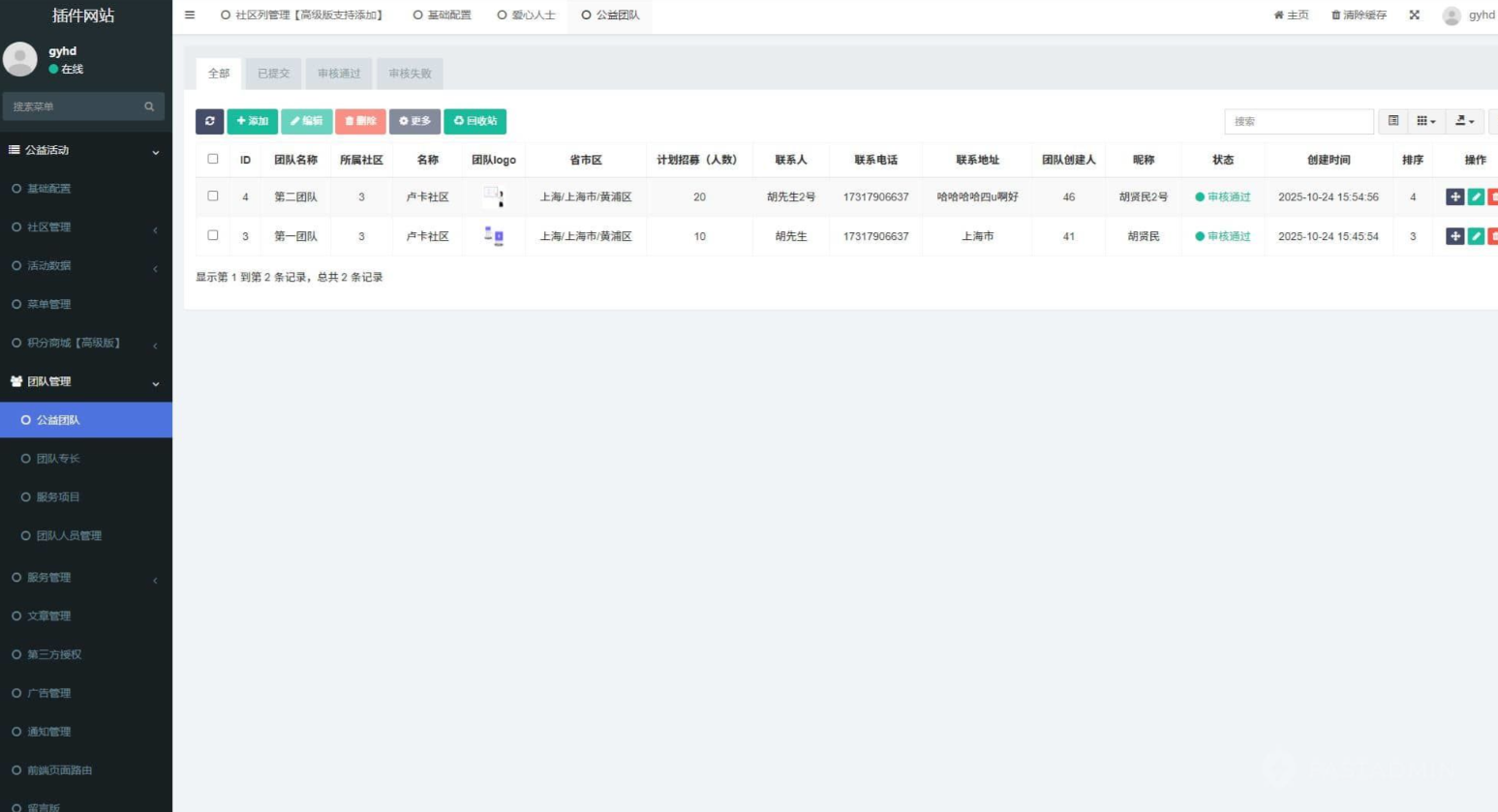Switch to the 审核通过 filter tab

coord(339,74)
